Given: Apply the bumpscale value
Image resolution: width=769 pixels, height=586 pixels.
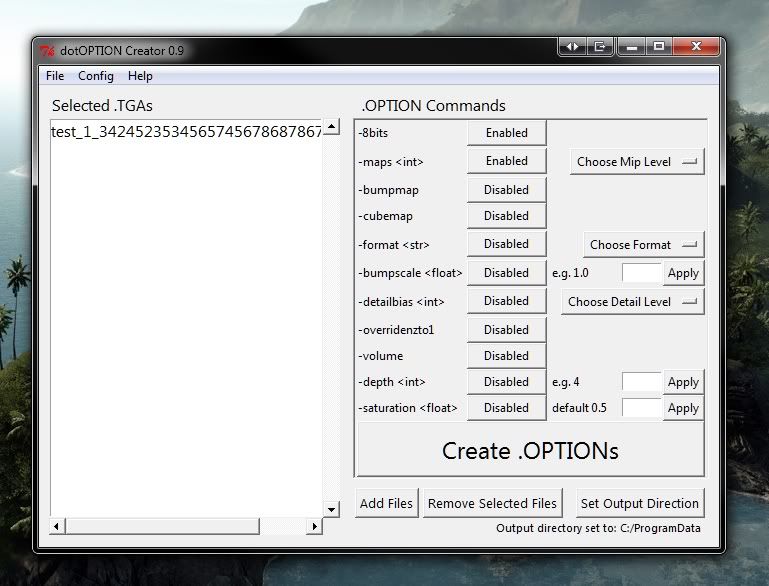Looking at the screenshot, I should tap(683, 273).
